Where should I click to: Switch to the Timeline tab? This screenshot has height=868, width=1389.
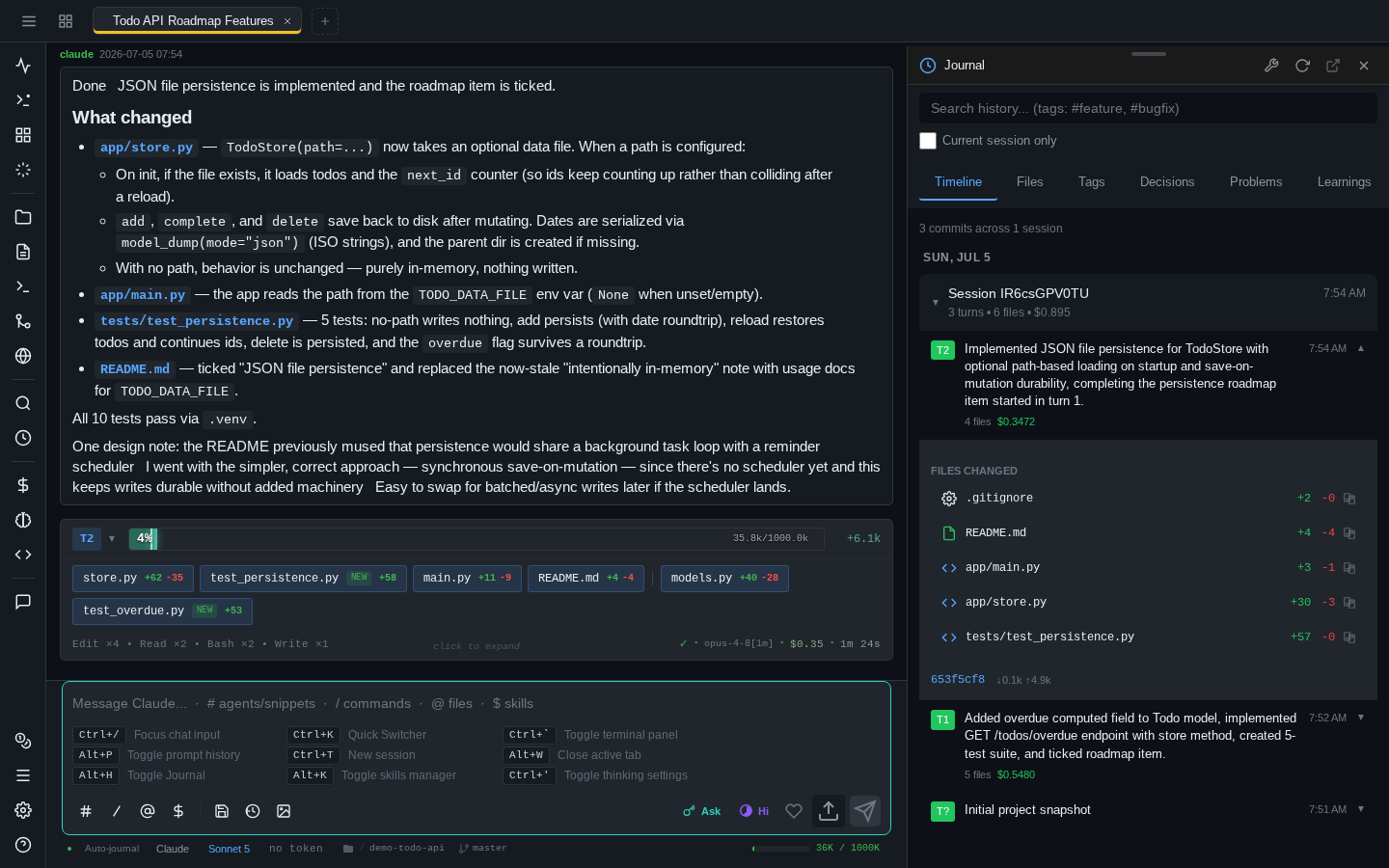[x=958, y=181]
